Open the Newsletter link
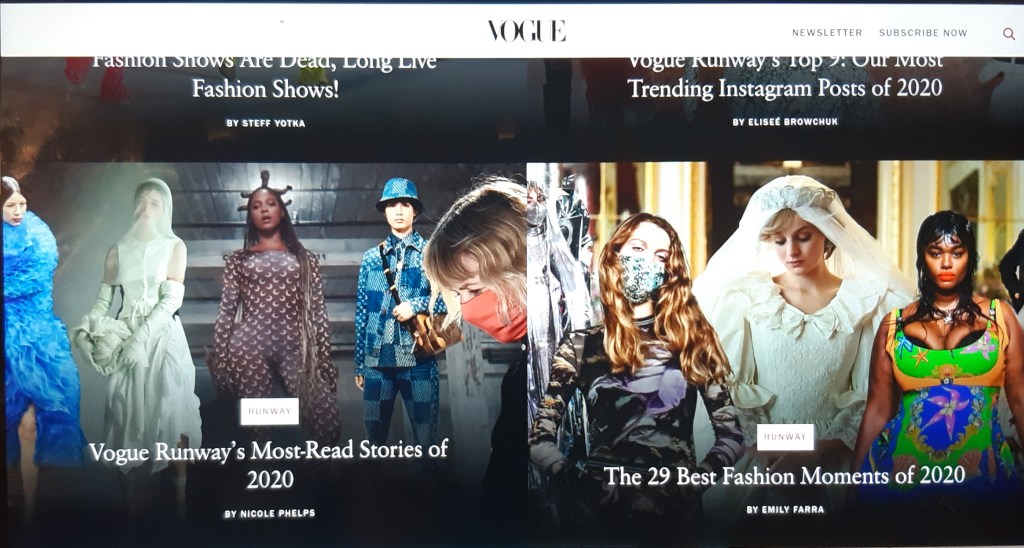The image size is (1024, 548). [x=827, y=33]
